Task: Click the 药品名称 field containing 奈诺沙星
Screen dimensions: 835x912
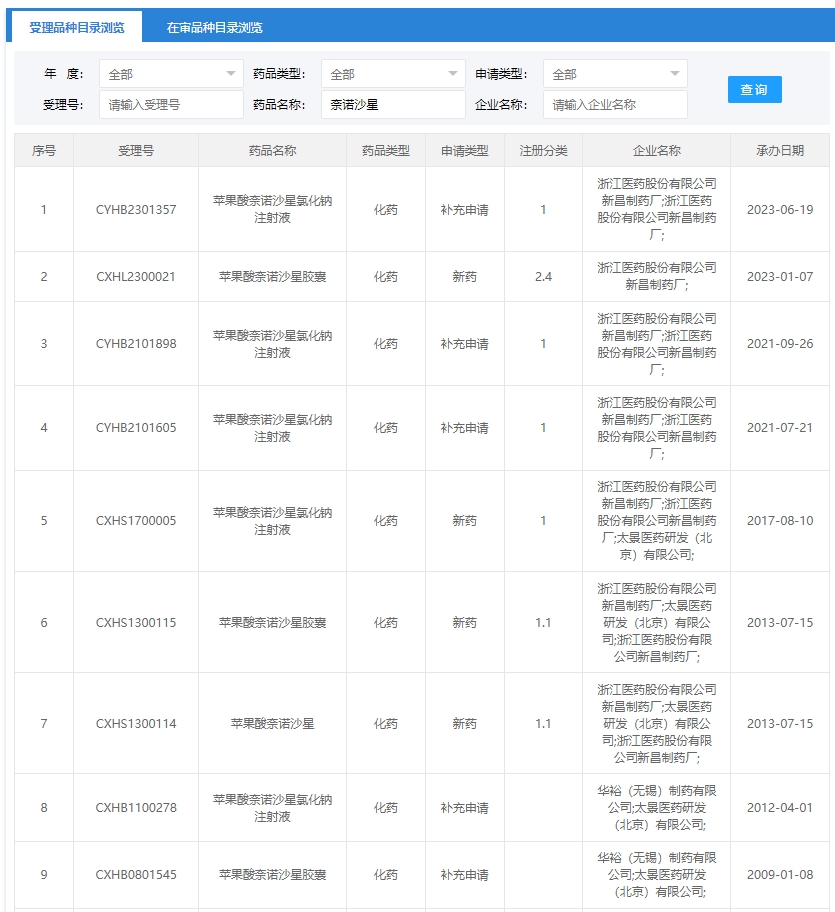Action: pyautogui.click(x=393, y=105)
